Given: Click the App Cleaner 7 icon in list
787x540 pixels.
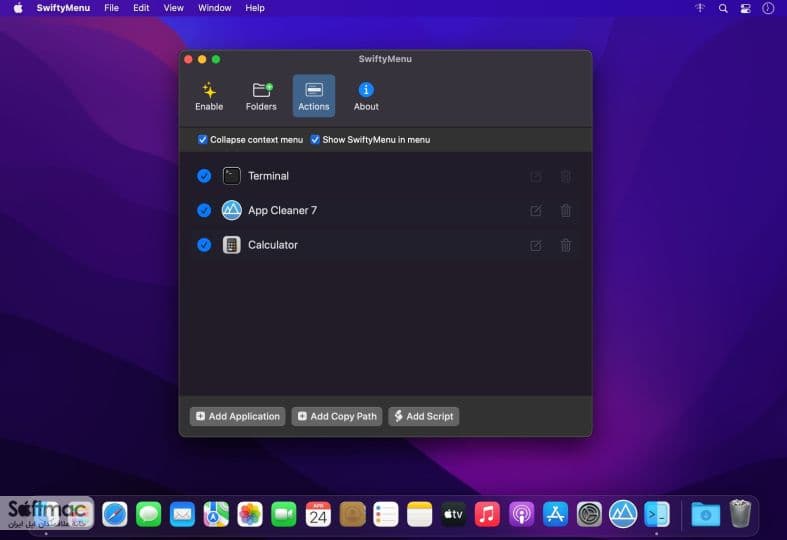Looking at the screenshot, I should [x=231, y=210].
